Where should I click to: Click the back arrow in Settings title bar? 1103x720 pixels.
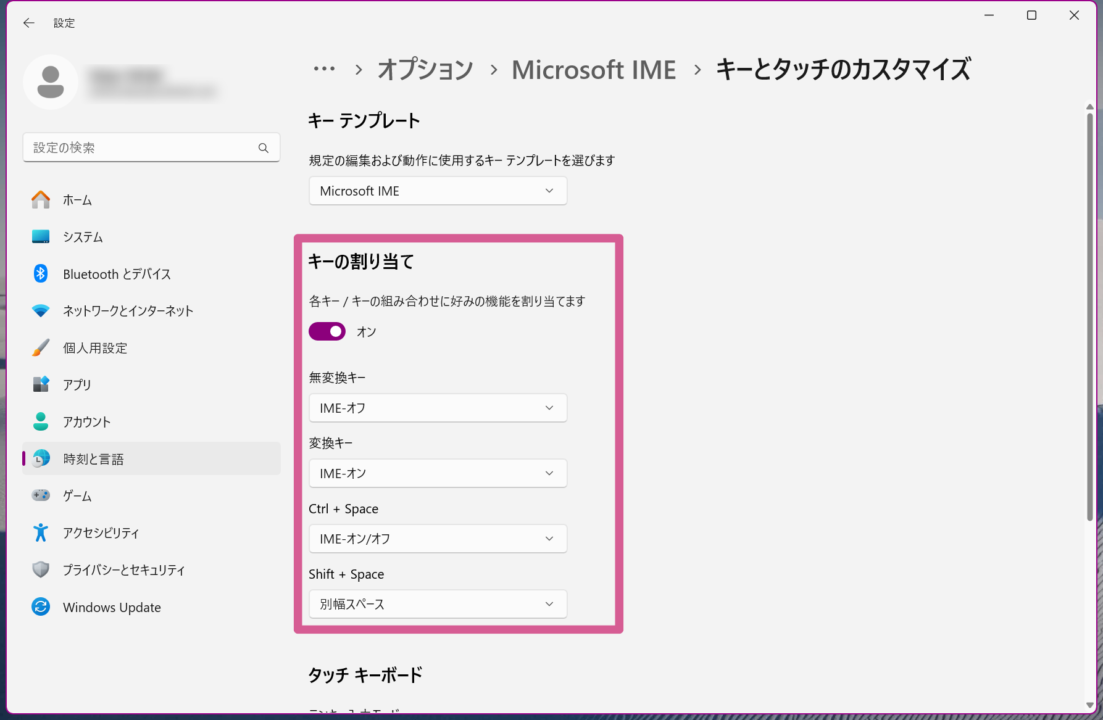[28, 23]
